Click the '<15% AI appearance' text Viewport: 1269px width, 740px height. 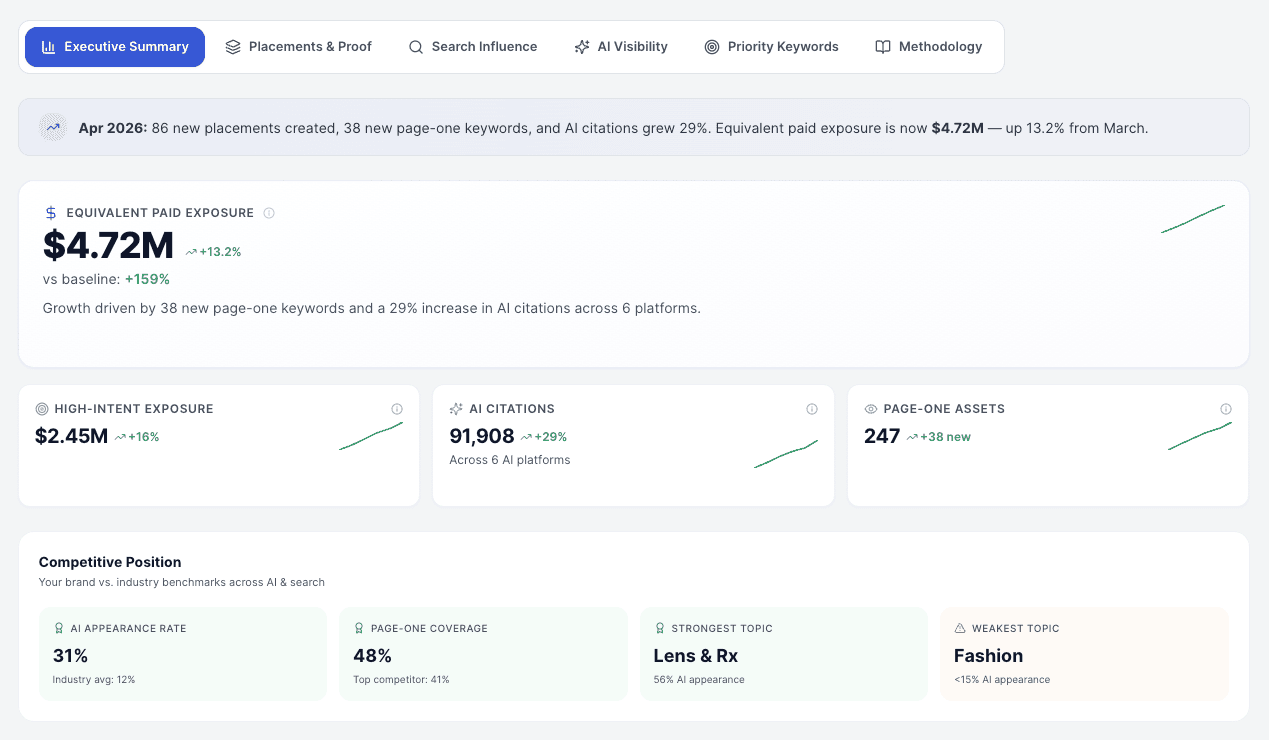coord(1002,680)
